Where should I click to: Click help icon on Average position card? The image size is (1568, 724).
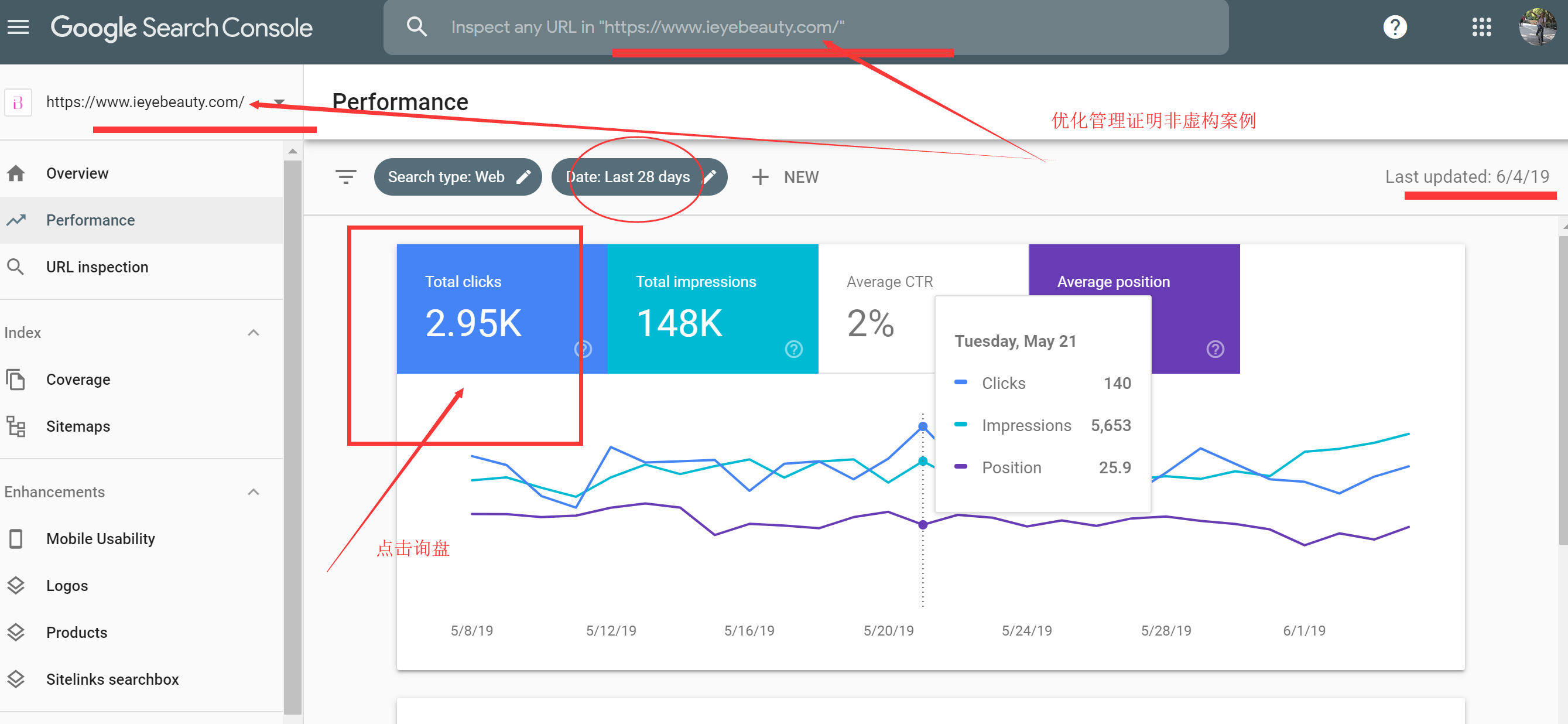pos(1215,349)
